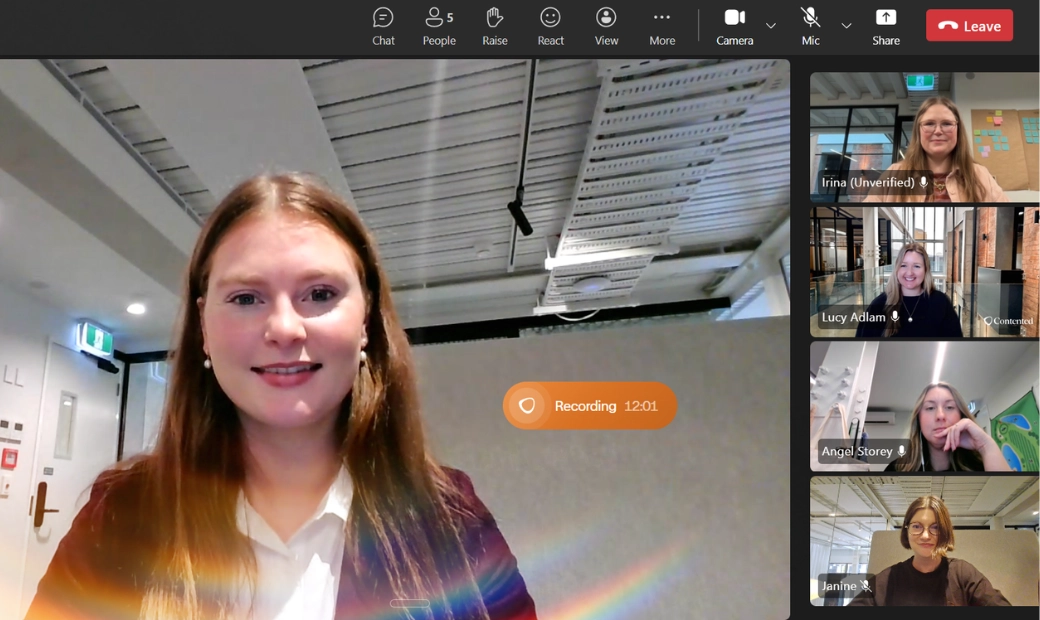Click the Recording 12:01 indicator pill

click(x=590, y=405)
